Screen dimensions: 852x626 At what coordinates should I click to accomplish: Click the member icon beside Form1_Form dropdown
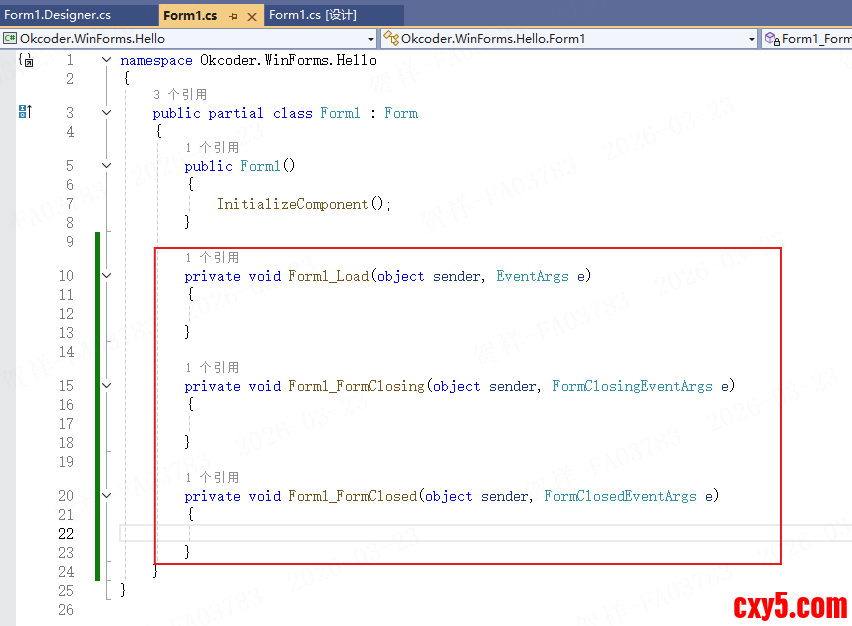[772, 39]
